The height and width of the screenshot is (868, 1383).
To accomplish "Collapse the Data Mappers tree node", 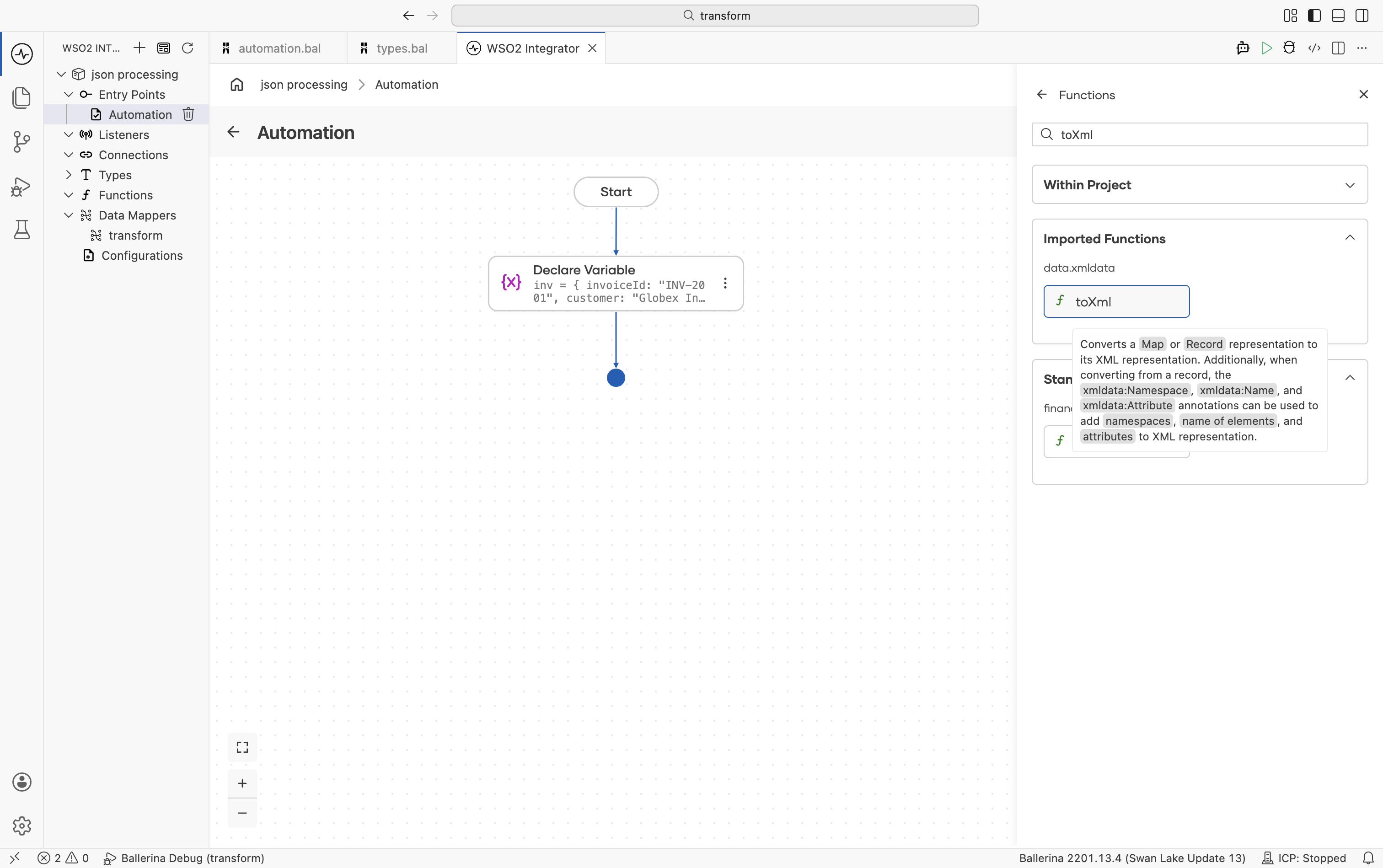I will click(69, 214).
